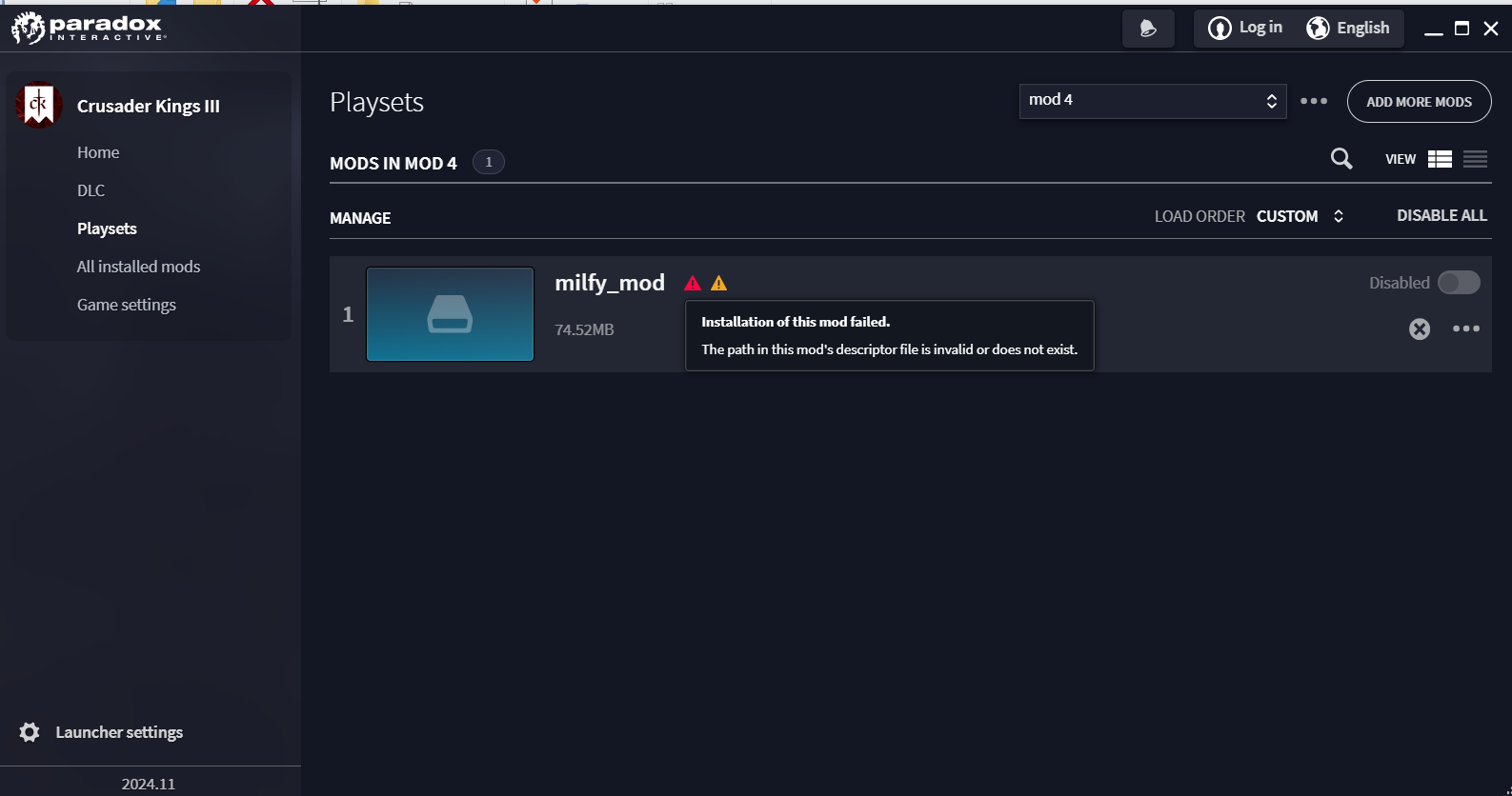Click the VIEW label
This screenshot has width=1512, height=796.
[x=1401, y=159]
